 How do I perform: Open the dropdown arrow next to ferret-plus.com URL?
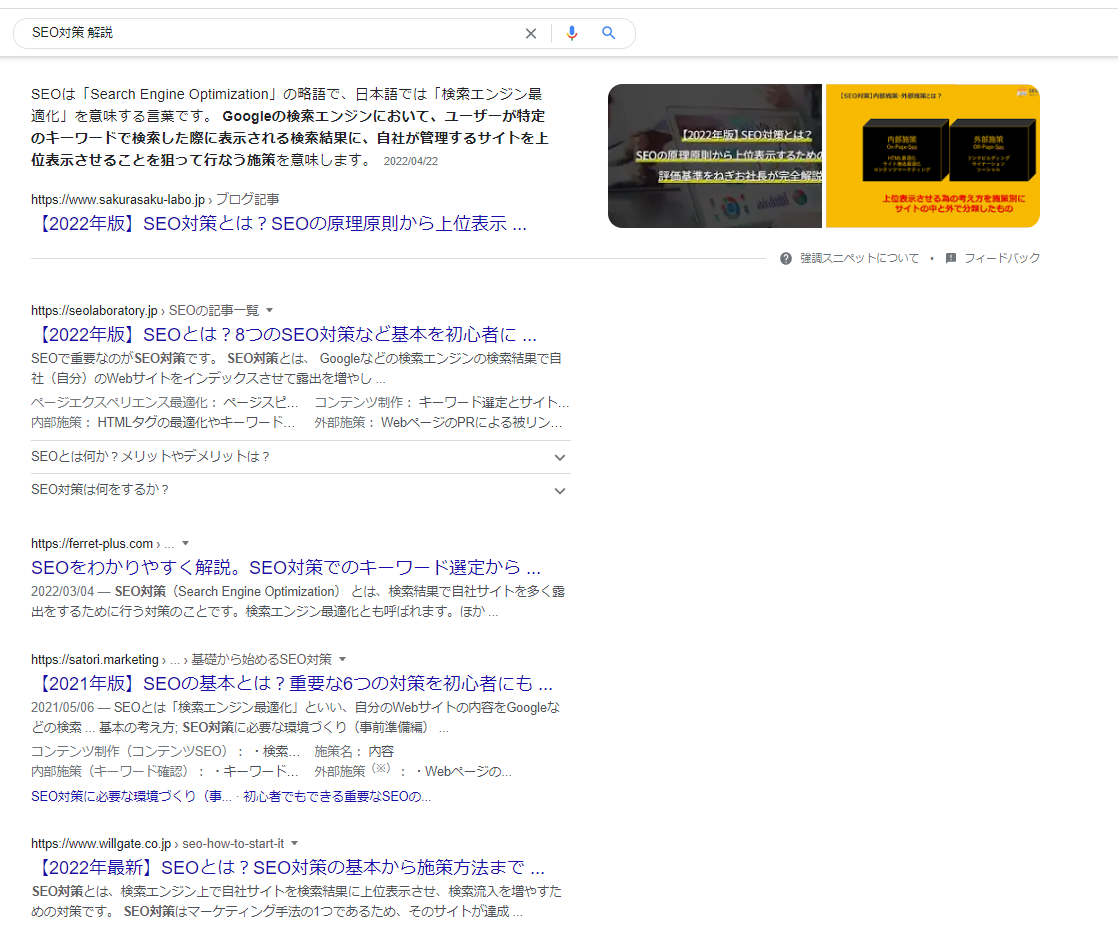pos(185,544)
